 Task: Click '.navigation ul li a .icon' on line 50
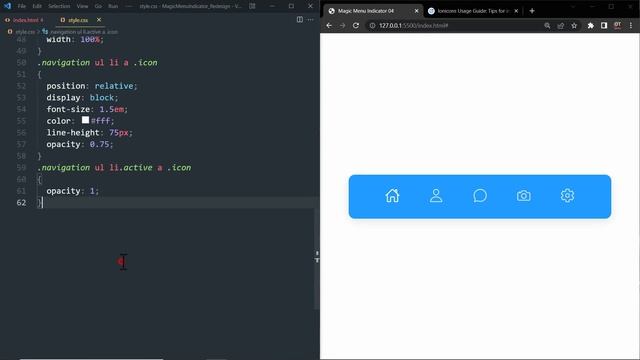(x=97, y=62)
